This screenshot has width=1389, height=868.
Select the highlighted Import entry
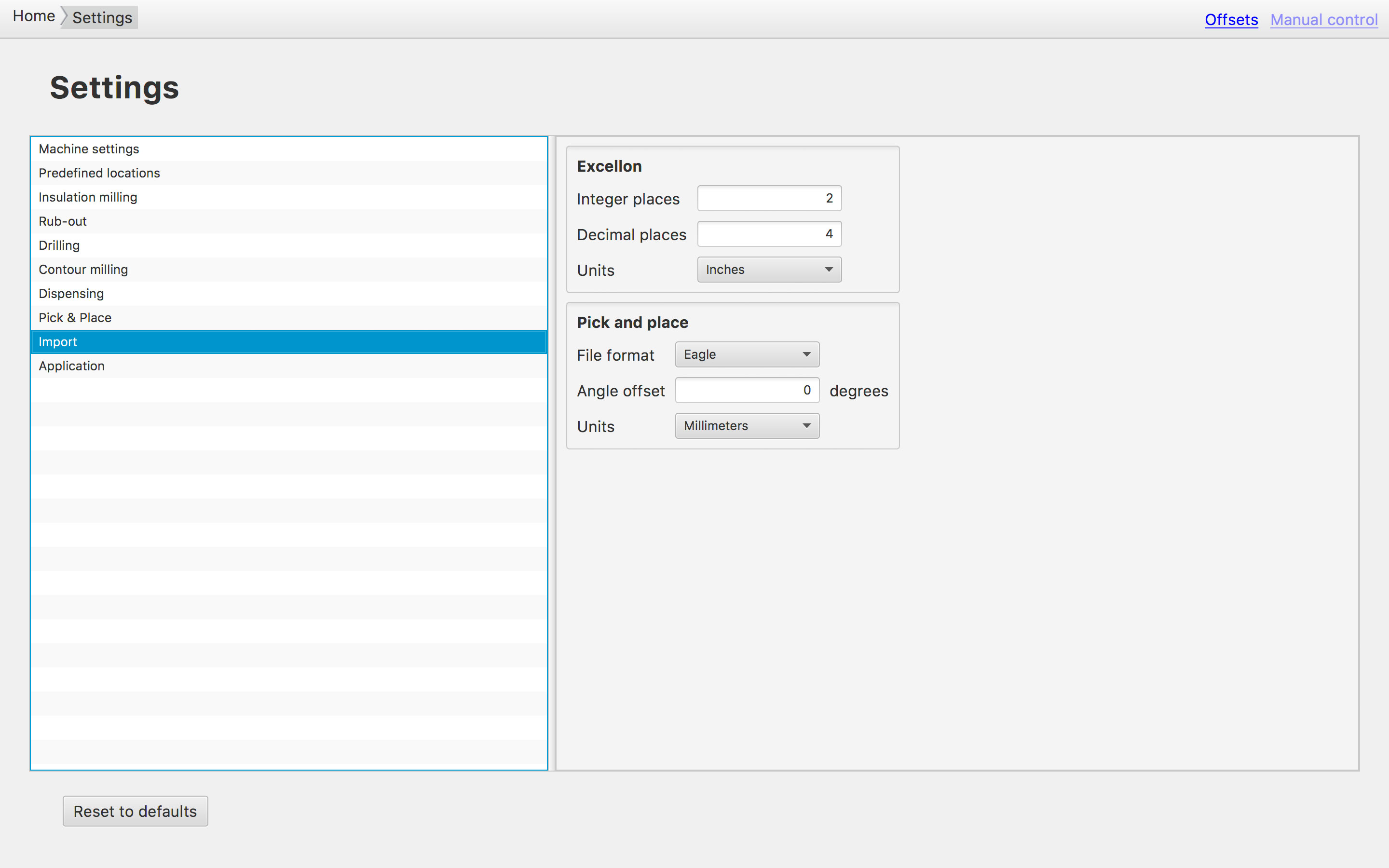coord(289,341)
